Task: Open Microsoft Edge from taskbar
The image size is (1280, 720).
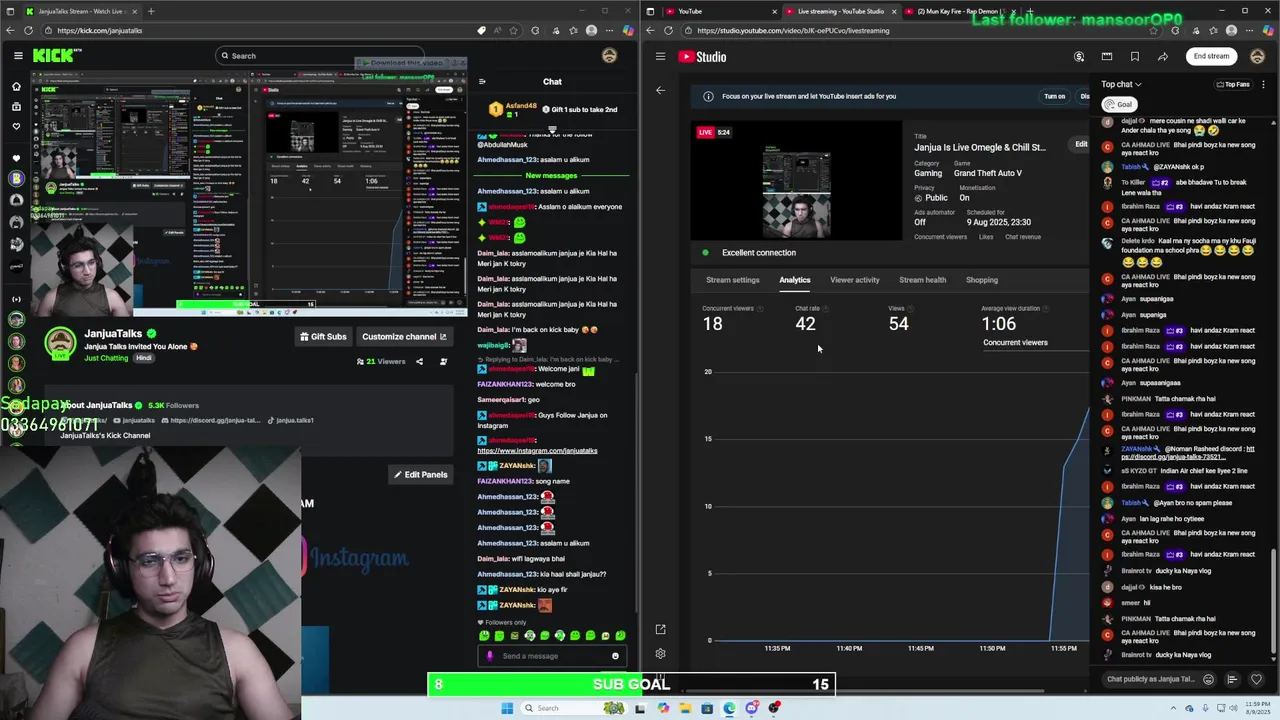Action: click(x=729, y=708)
